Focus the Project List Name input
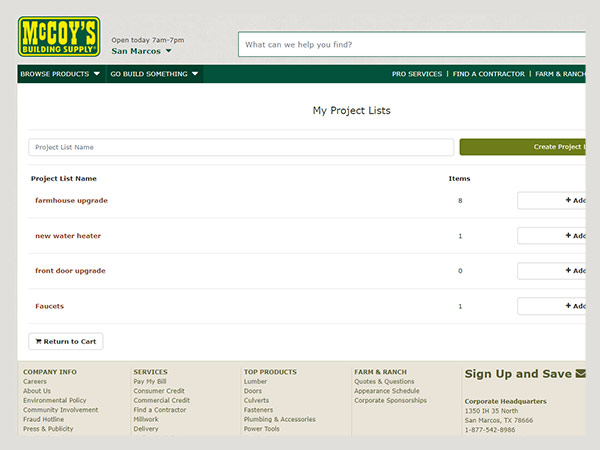The height and width of the screenshot is (450, 600). (x=241, y=147)
